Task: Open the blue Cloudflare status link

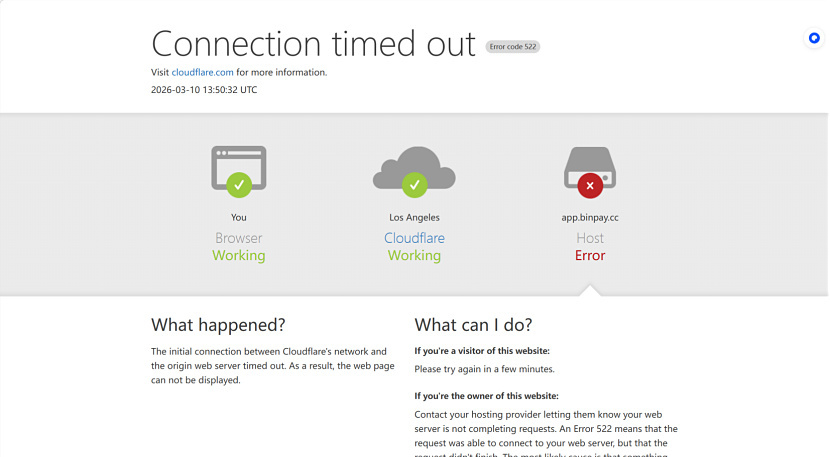Action: pyautogui.click(x=414, y=238)
